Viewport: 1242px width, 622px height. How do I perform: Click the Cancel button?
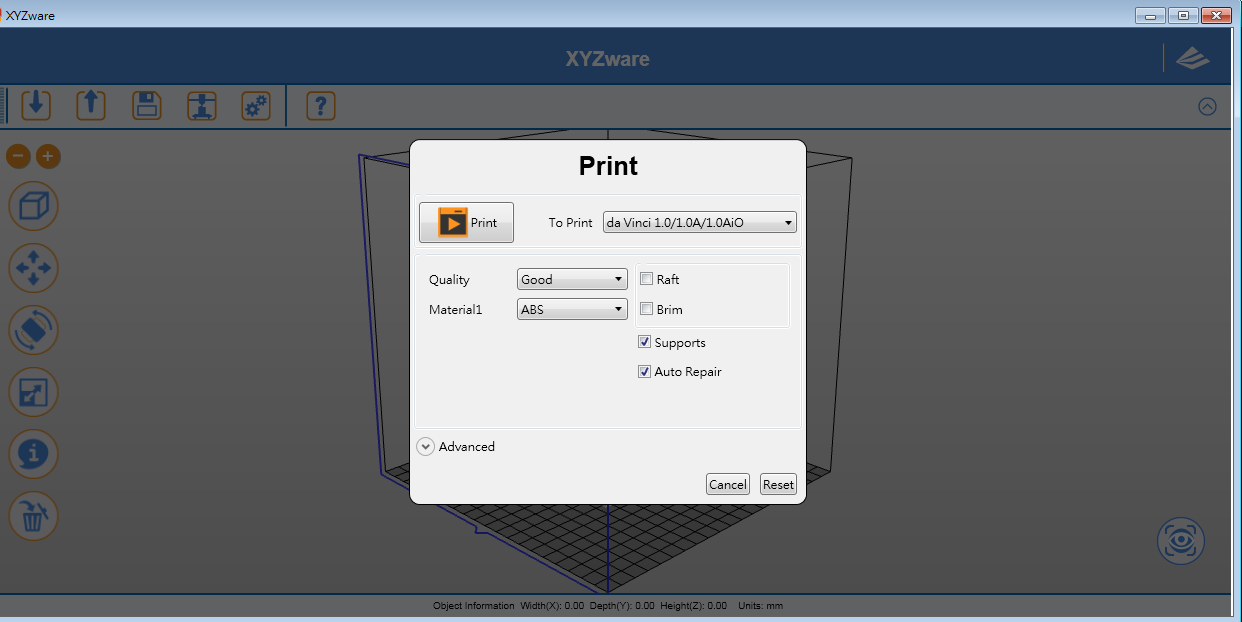[x=728, y=484]
